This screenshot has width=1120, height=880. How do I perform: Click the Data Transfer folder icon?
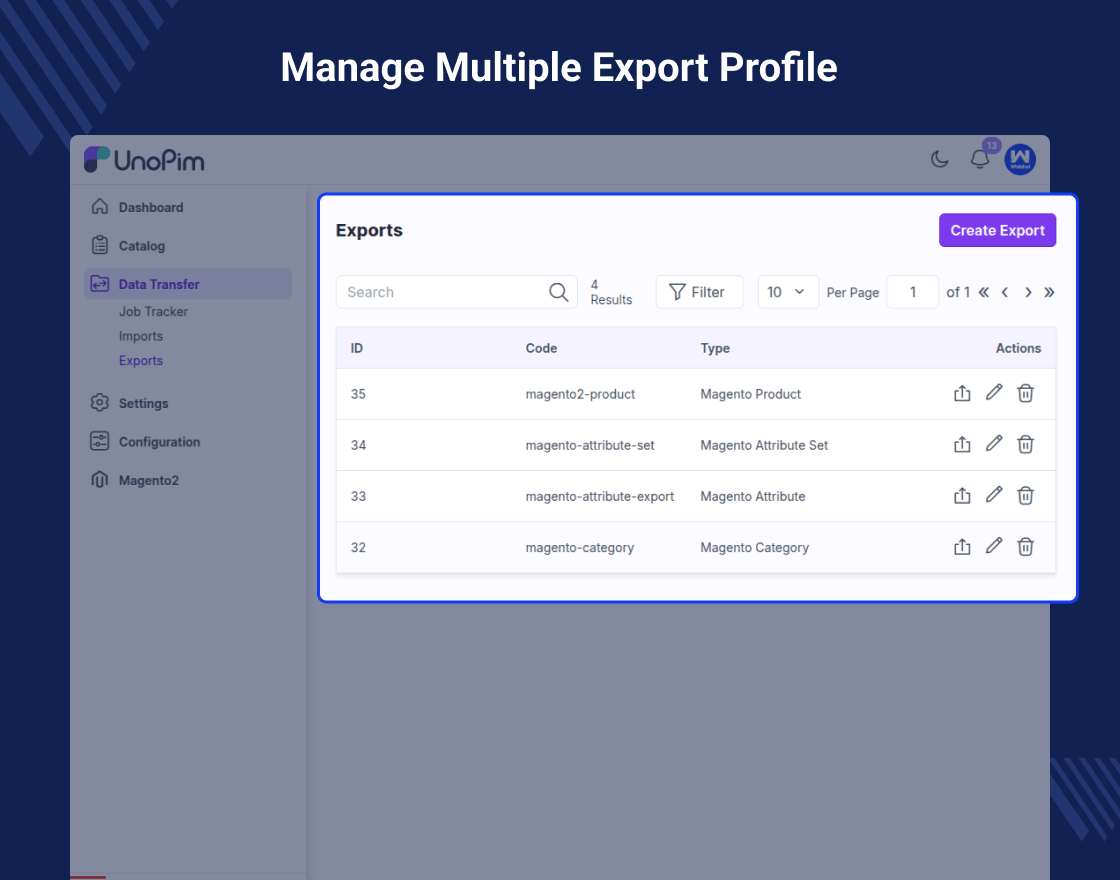click(x=100, y=284)
